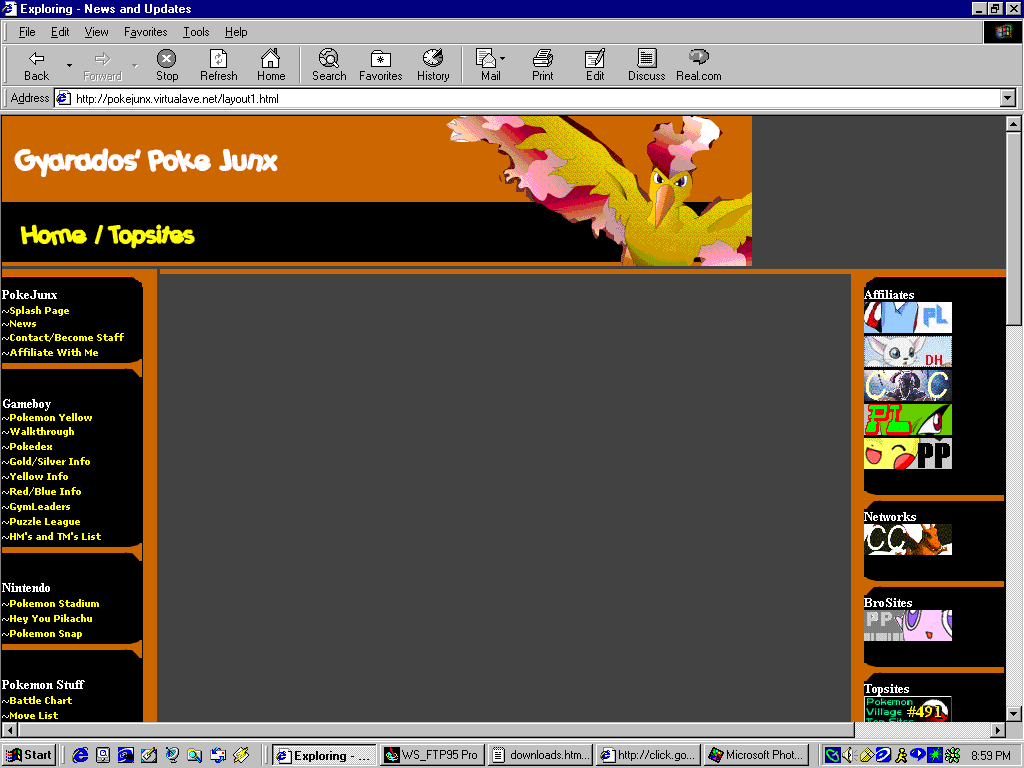This screenshot has height=768, width=1024.
Task: Open the GymLeaders link
Action: click(40, 507)
